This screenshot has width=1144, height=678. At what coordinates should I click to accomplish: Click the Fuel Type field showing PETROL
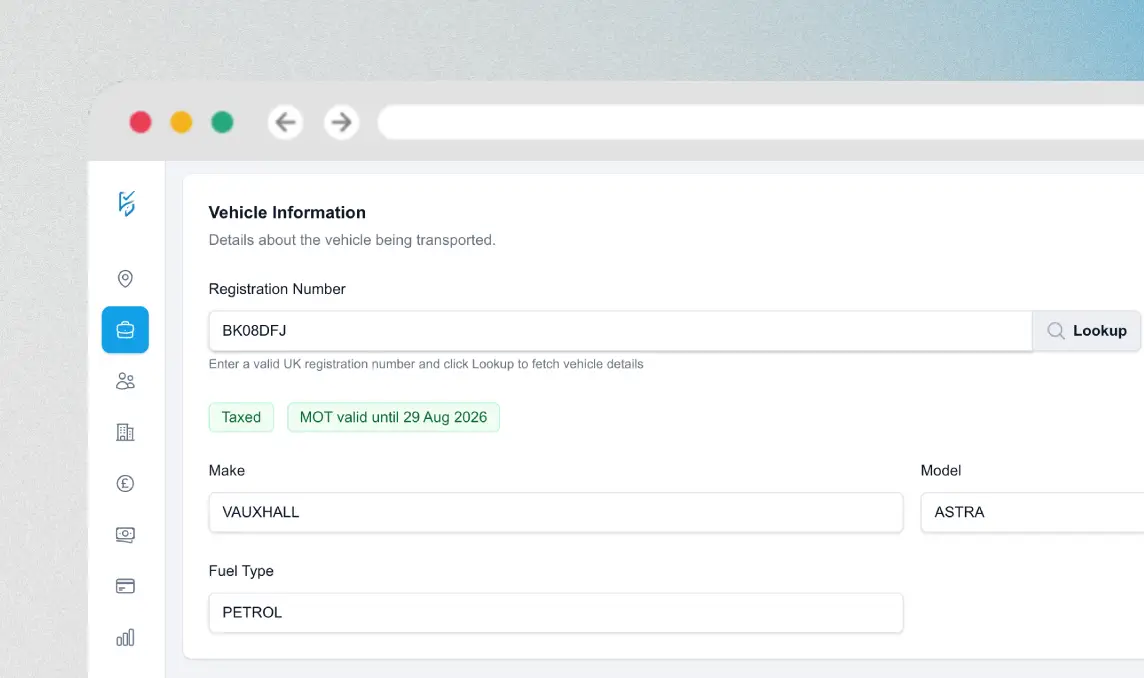pyautogui.click(x=556, y=613)
